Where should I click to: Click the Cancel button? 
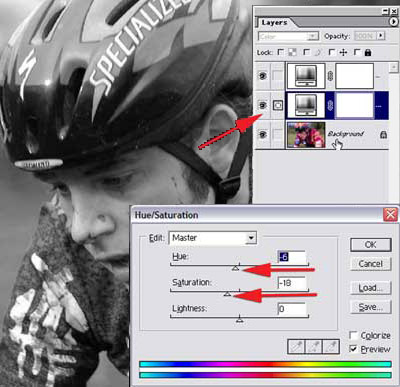point(370,264)
